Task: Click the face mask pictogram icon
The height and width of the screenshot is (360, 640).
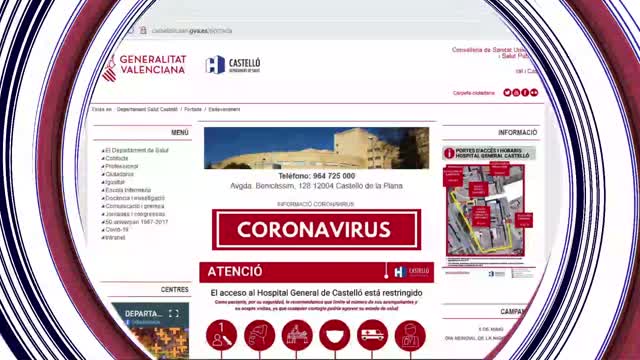Action: click(x=335, y=335)
